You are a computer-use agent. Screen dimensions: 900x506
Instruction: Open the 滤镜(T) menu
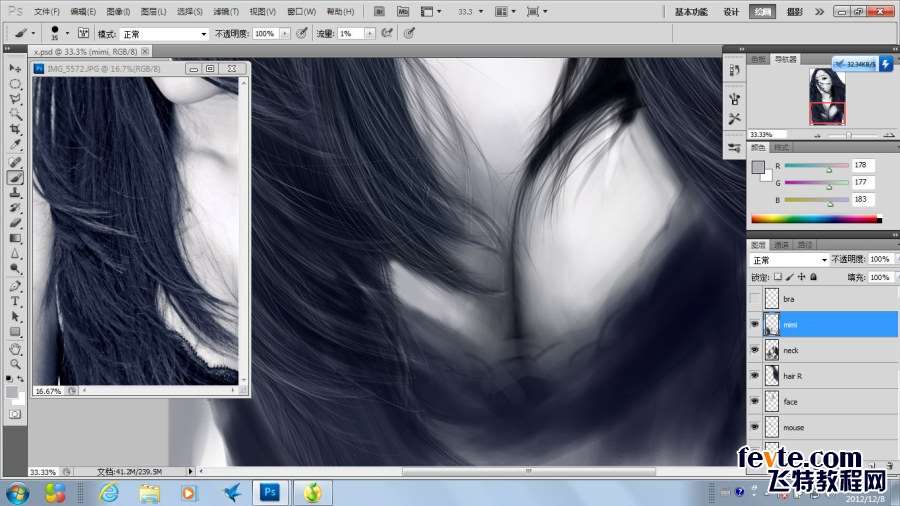click(x=226, y=11)
